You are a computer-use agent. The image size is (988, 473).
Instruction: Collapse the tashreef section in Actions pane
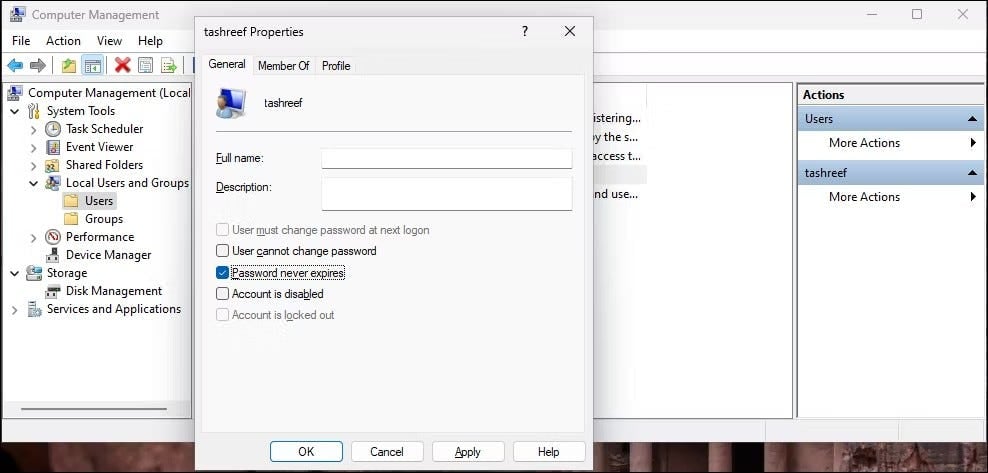(x=973, y=173)
